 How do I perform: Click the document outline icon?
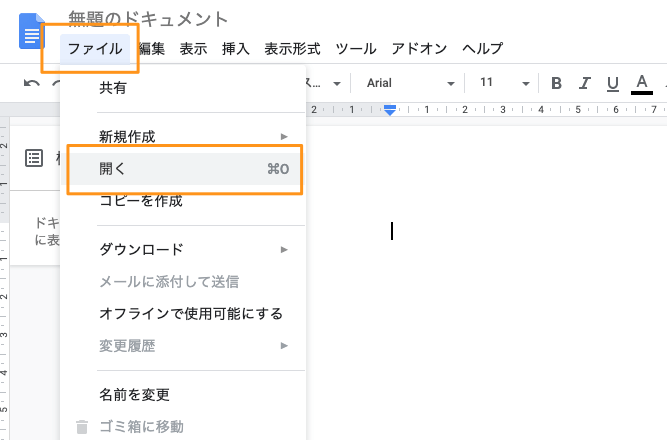click(34, 157)
